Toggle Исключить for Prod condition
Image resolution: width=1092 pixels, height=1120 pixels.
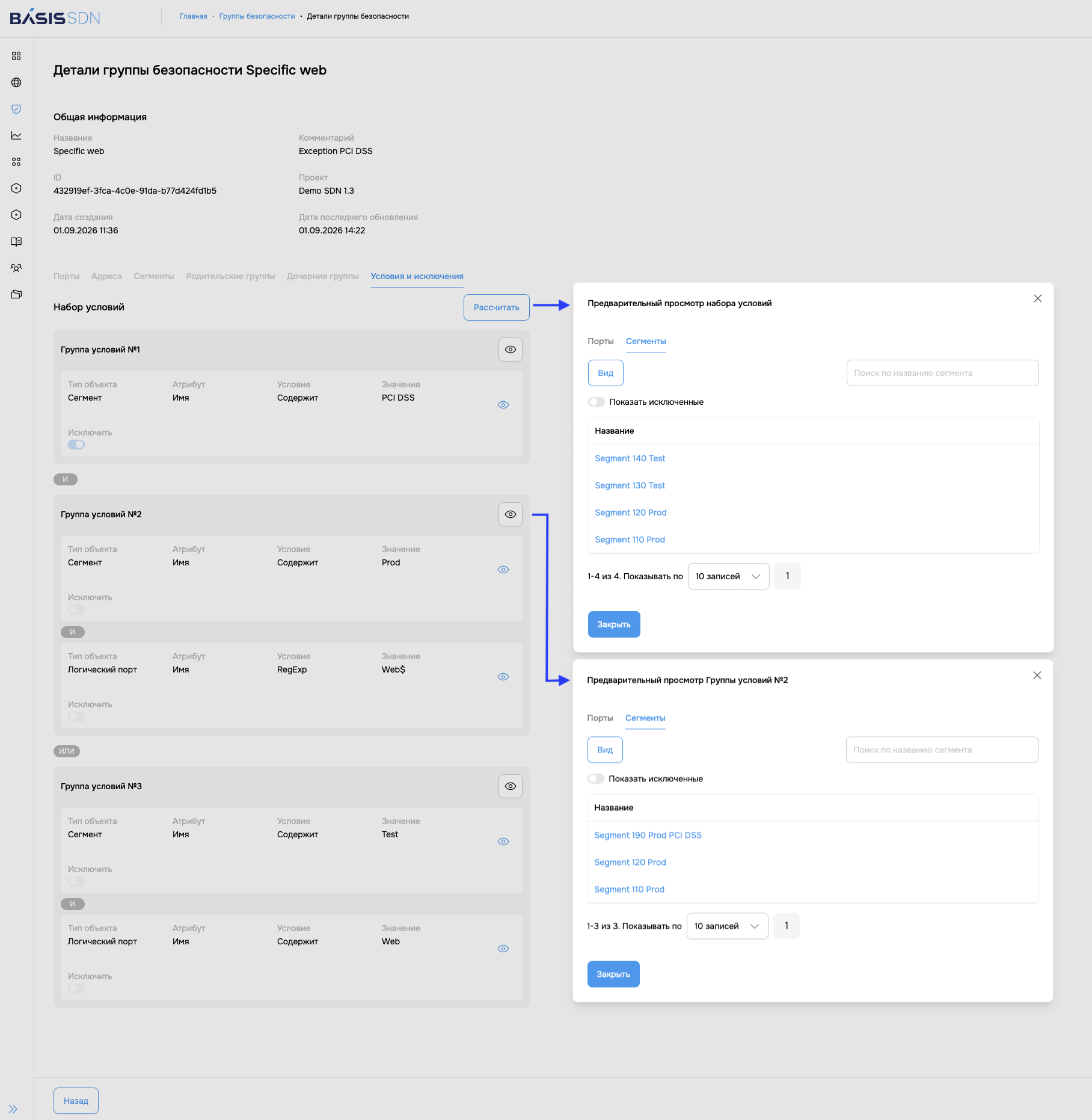tap(76, 609)
